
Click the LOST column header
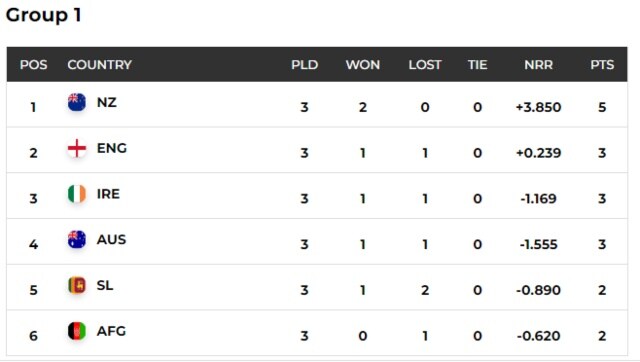point(425,64)
